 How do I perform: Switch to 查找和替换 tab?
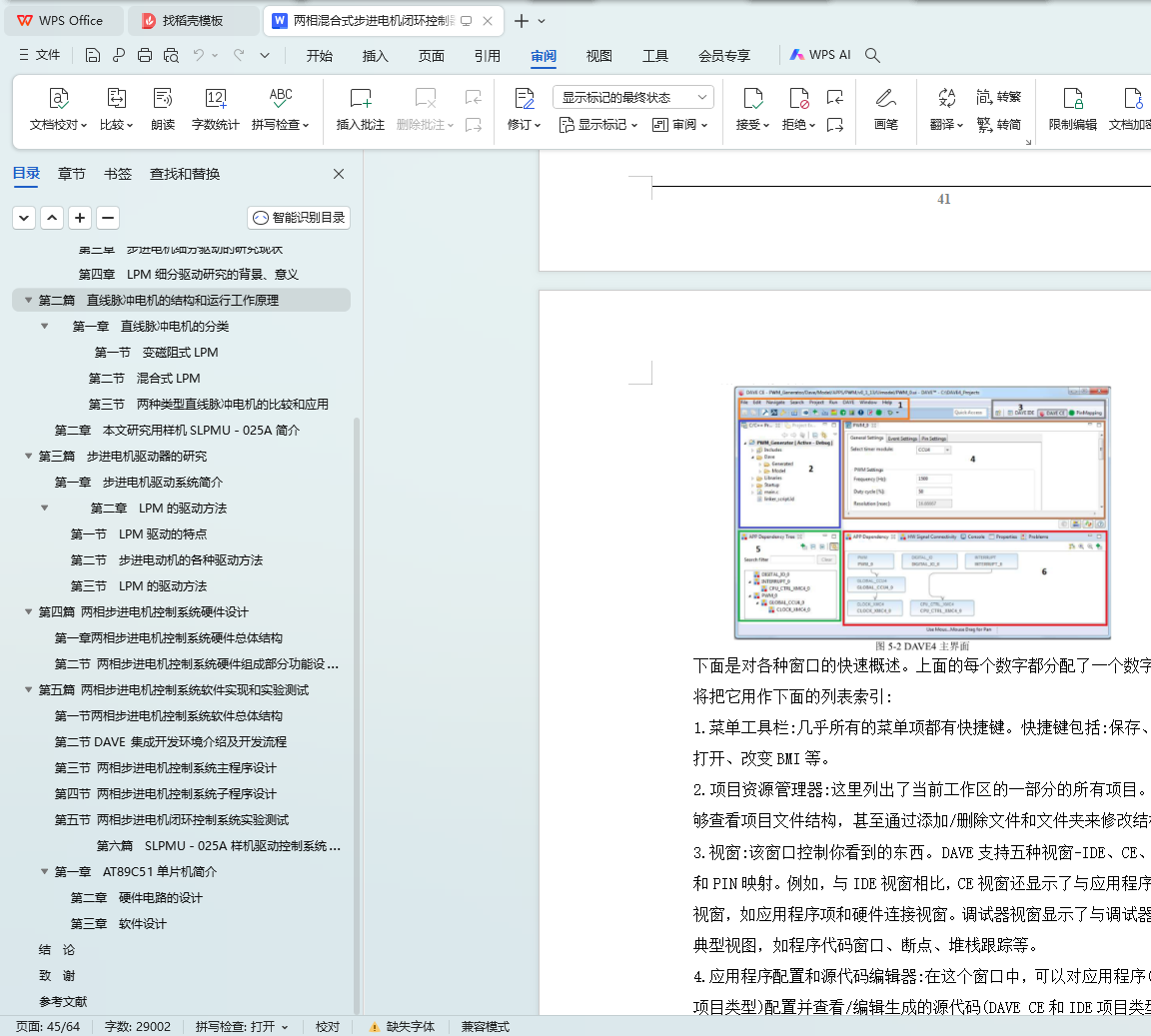(185, 174)
